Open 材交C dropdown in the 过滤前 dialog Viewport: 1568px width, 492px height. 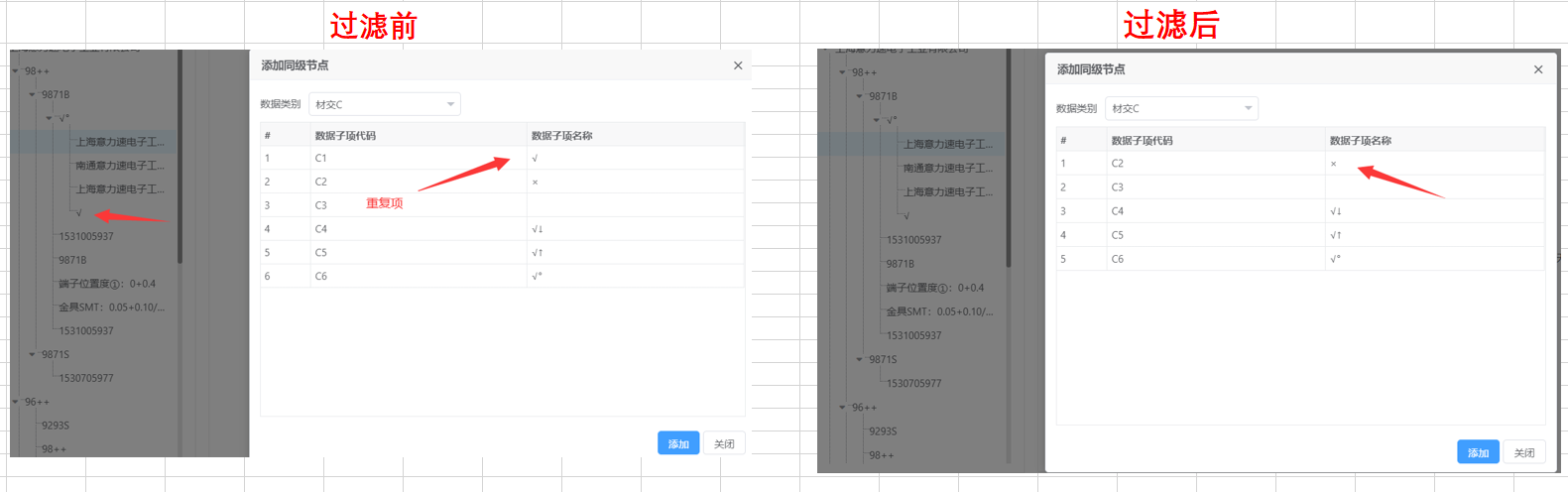point(385,104)
